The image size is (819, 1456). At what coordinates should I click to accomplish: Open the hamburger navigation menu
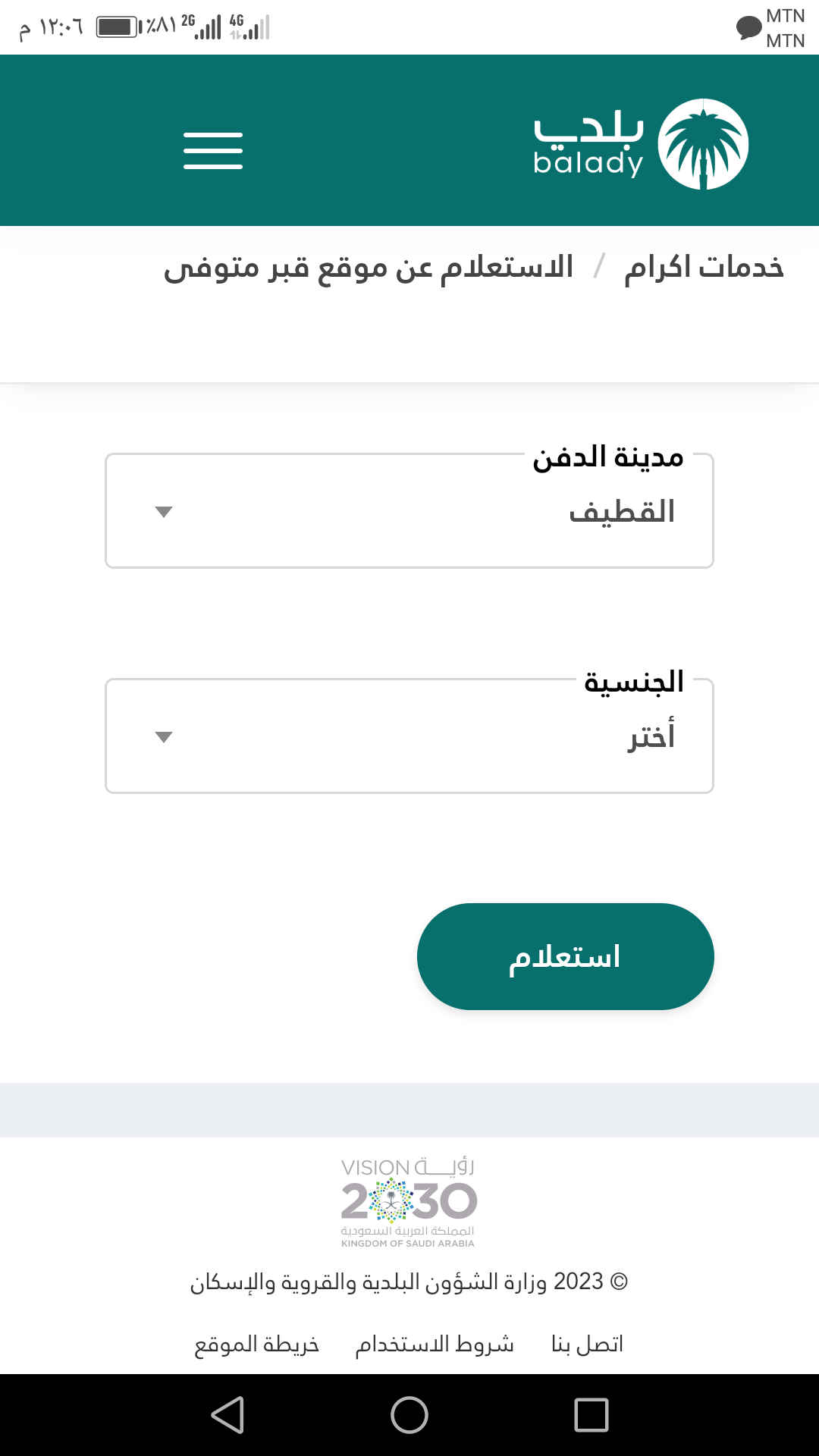coord(213,150)
